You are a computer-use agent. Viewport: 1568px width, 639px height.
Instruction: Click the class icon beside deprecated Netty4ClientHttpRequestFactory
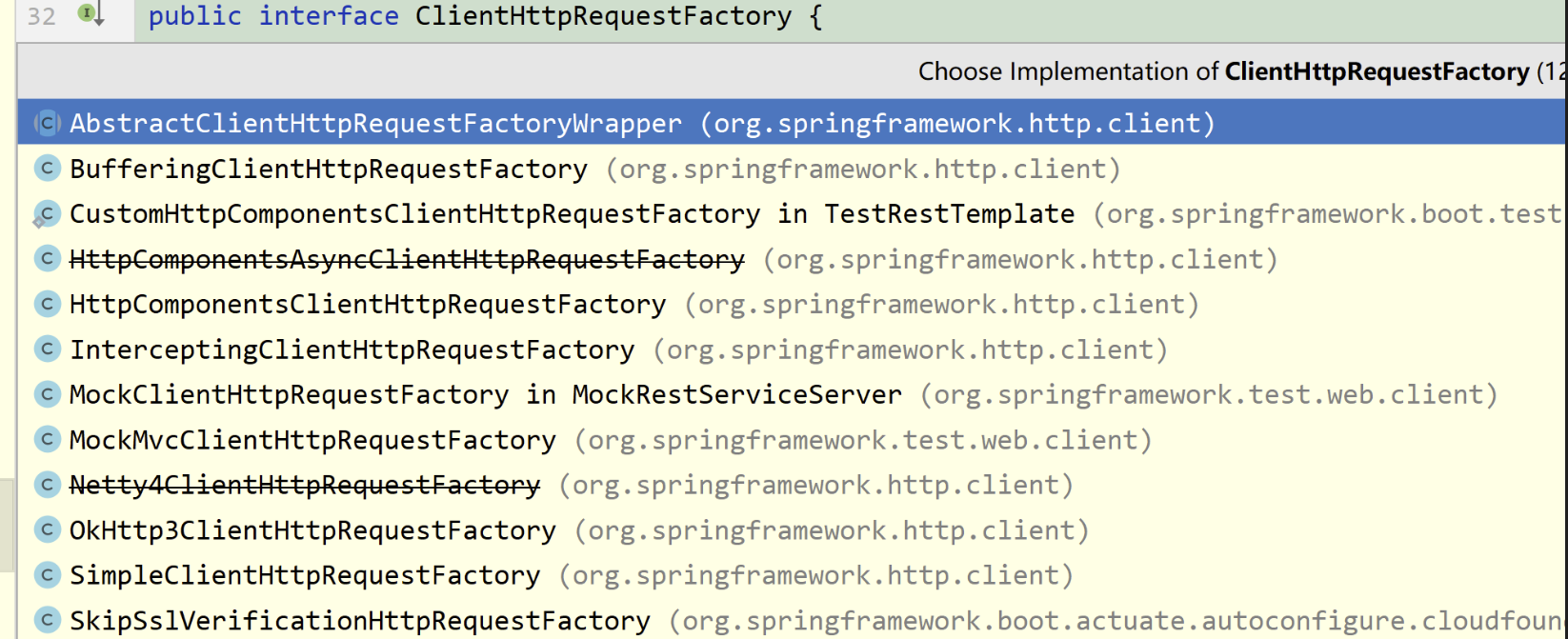click(x=46, y=485)
